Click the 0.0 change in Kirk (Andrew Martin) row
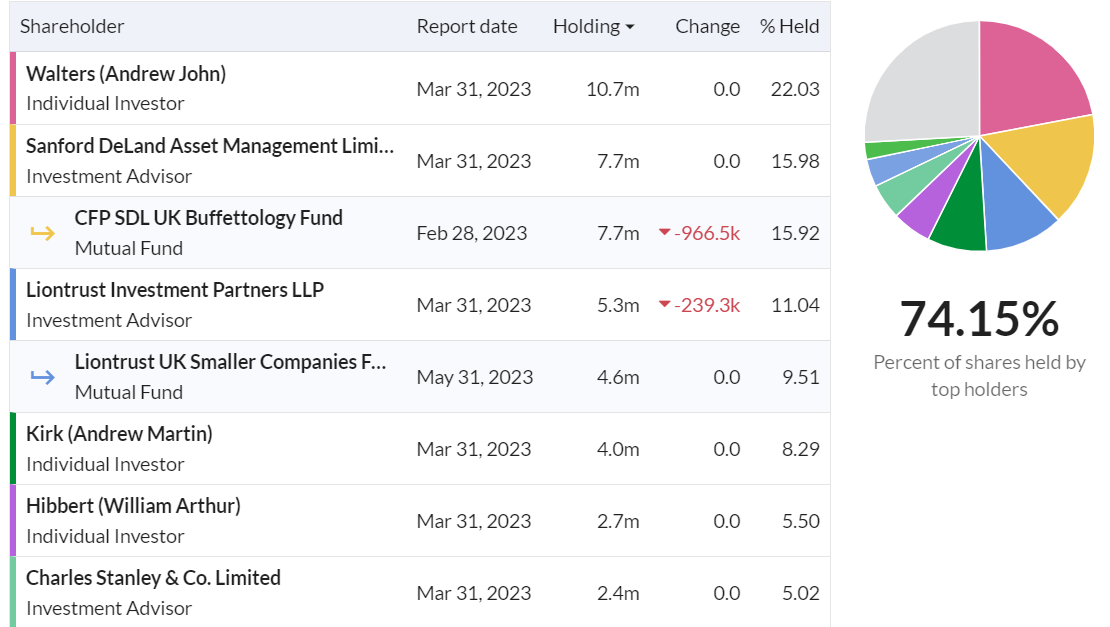1110x627 pixels. pos(726,449)
